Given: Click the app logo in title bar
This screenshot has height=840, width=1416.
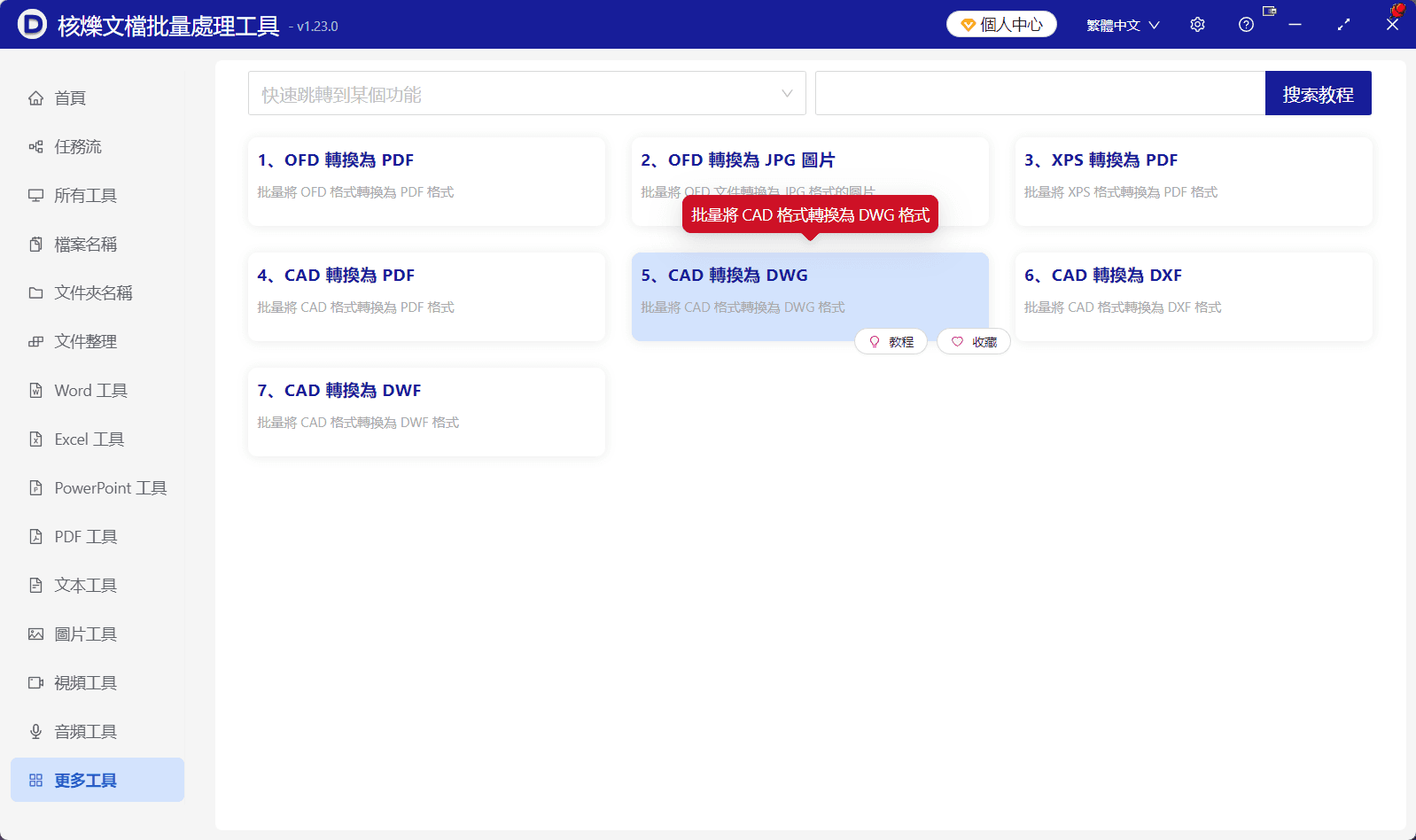Looking at the screenshot, I should (x=32, y=24).
